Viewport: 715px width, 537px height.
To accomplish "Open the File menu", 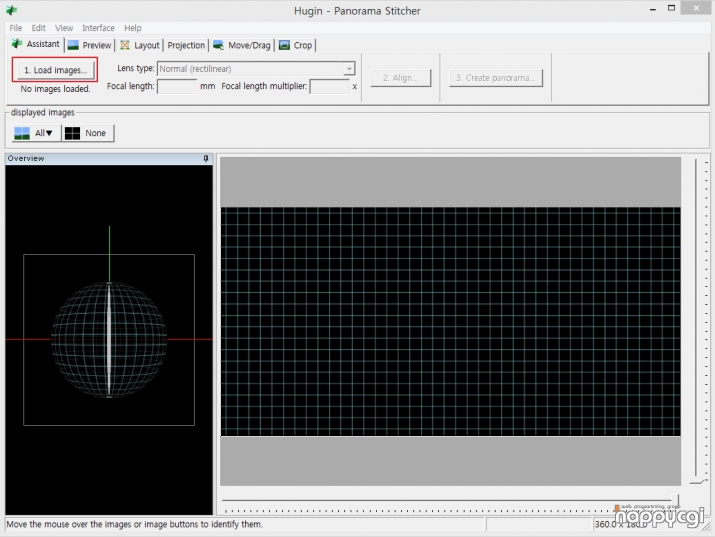I will pyautogui.click(x=16, y=28).
